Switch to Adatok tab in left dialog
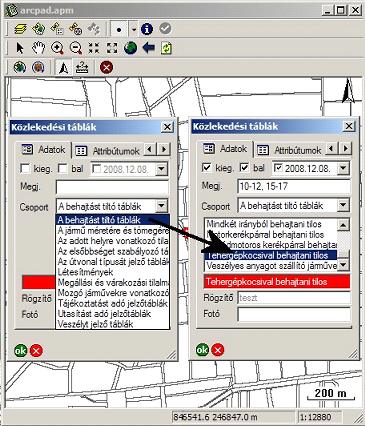The width and height of the screenshot is (365, 426). pyautogui.click(x=44, y=150)
